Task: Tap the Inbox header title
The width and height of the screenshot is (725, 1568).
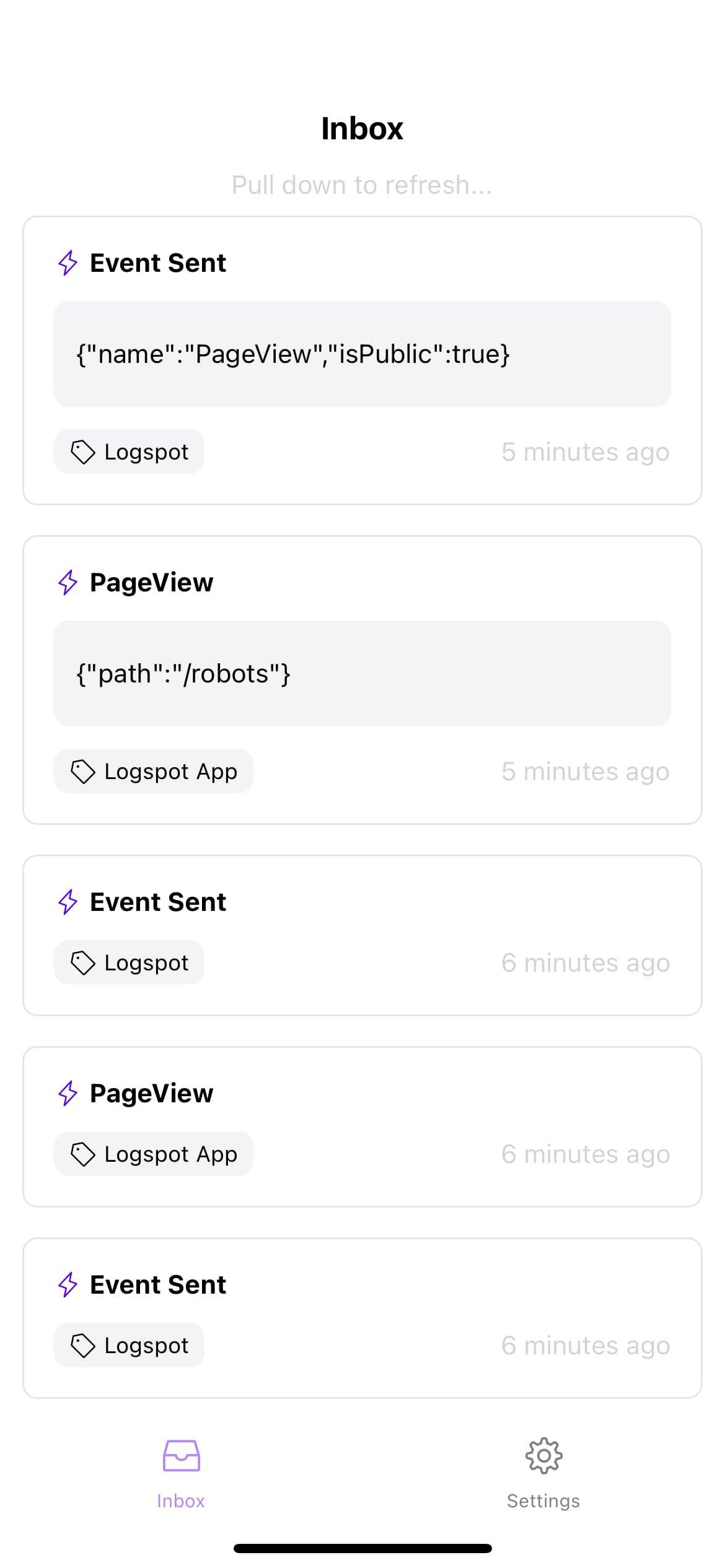Action: point(362,129)
